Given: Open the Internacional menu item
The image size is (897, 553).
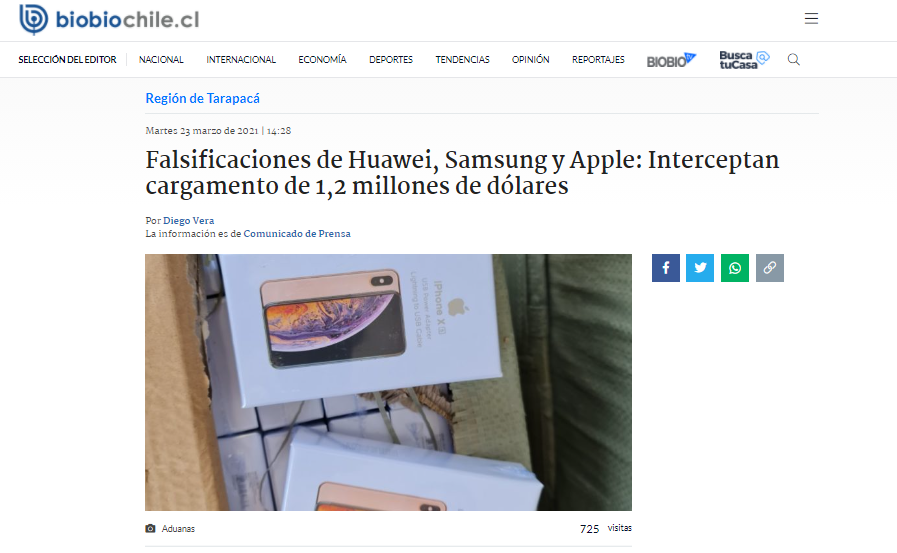Looking at the screenshot, I should click(241, 59).
